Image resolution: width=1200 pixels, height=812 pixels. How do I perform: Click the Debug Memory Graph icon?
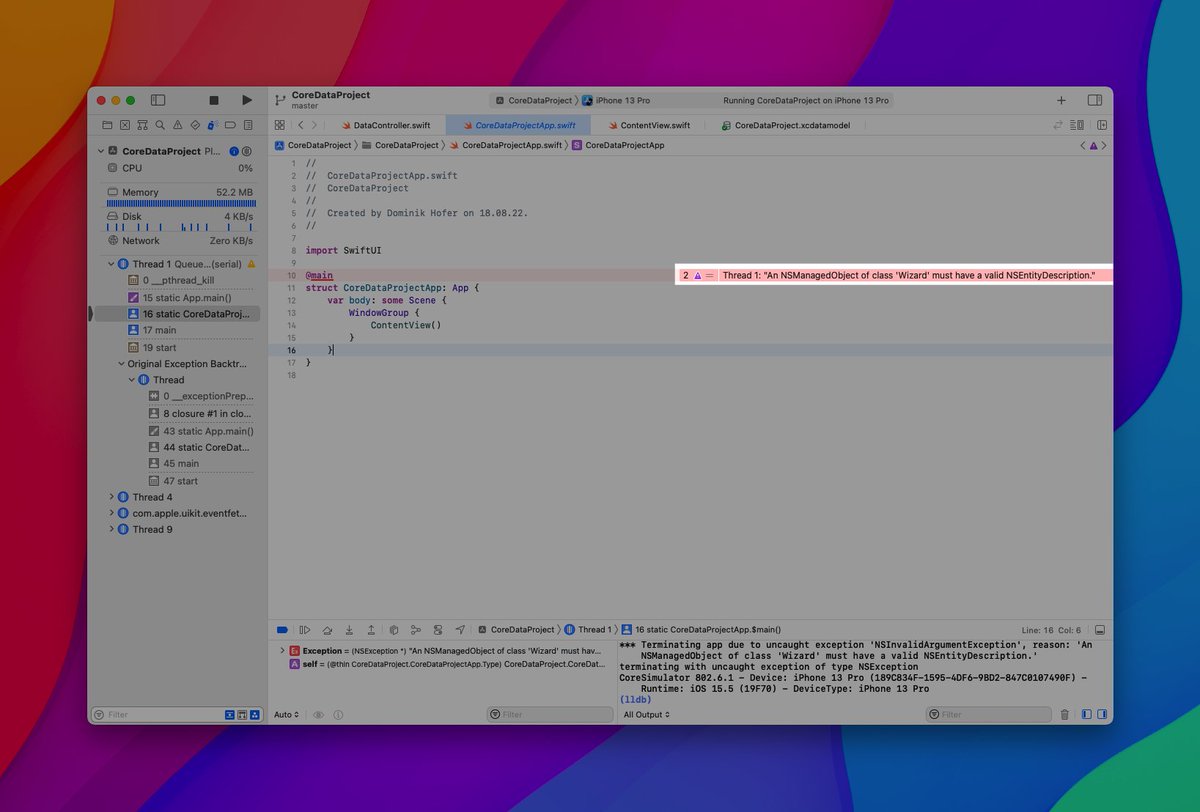[416, 630]
